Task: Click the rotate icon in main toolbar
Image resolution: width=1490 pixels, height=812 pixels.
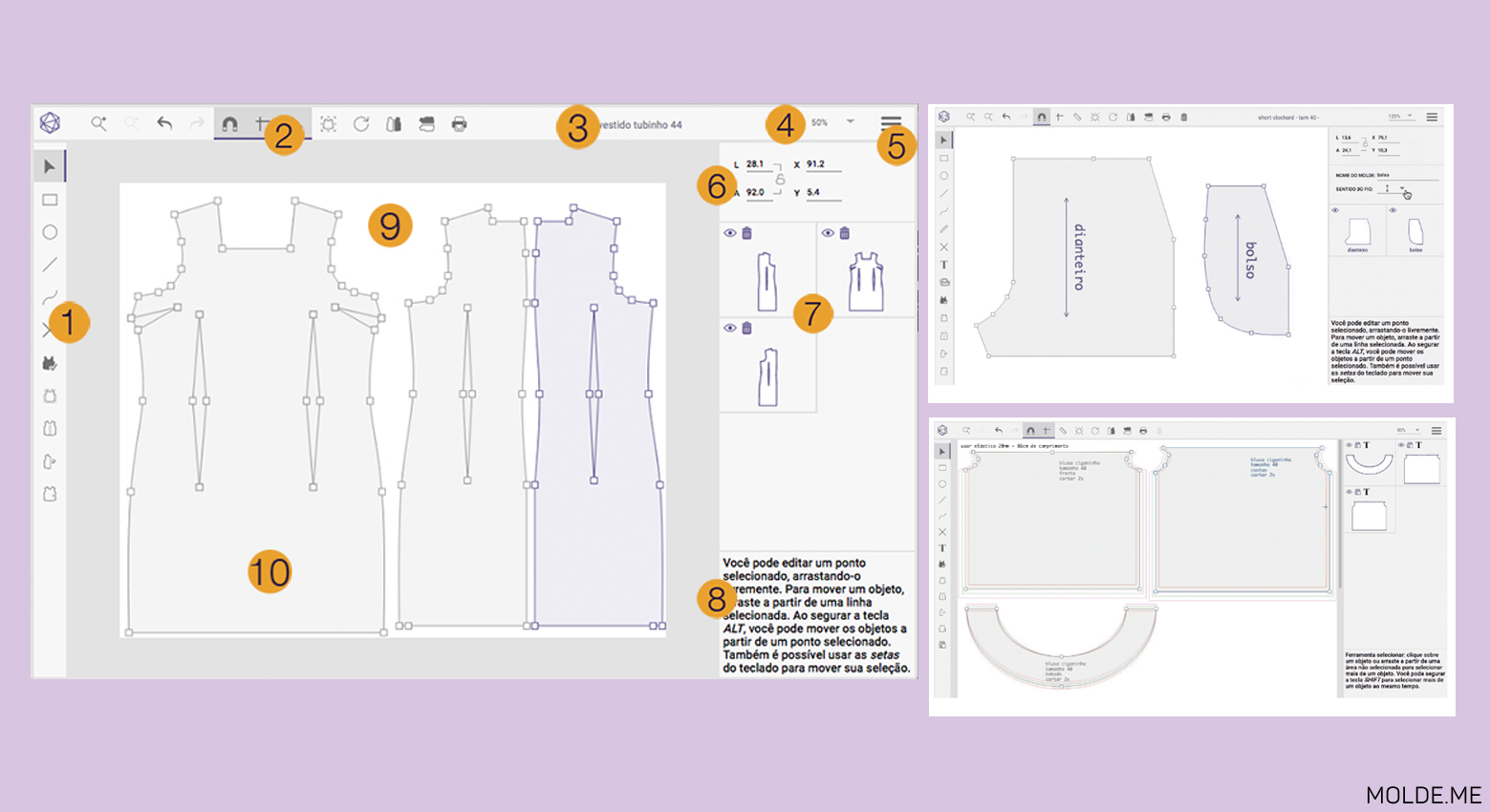Action: tap(361, 124)
